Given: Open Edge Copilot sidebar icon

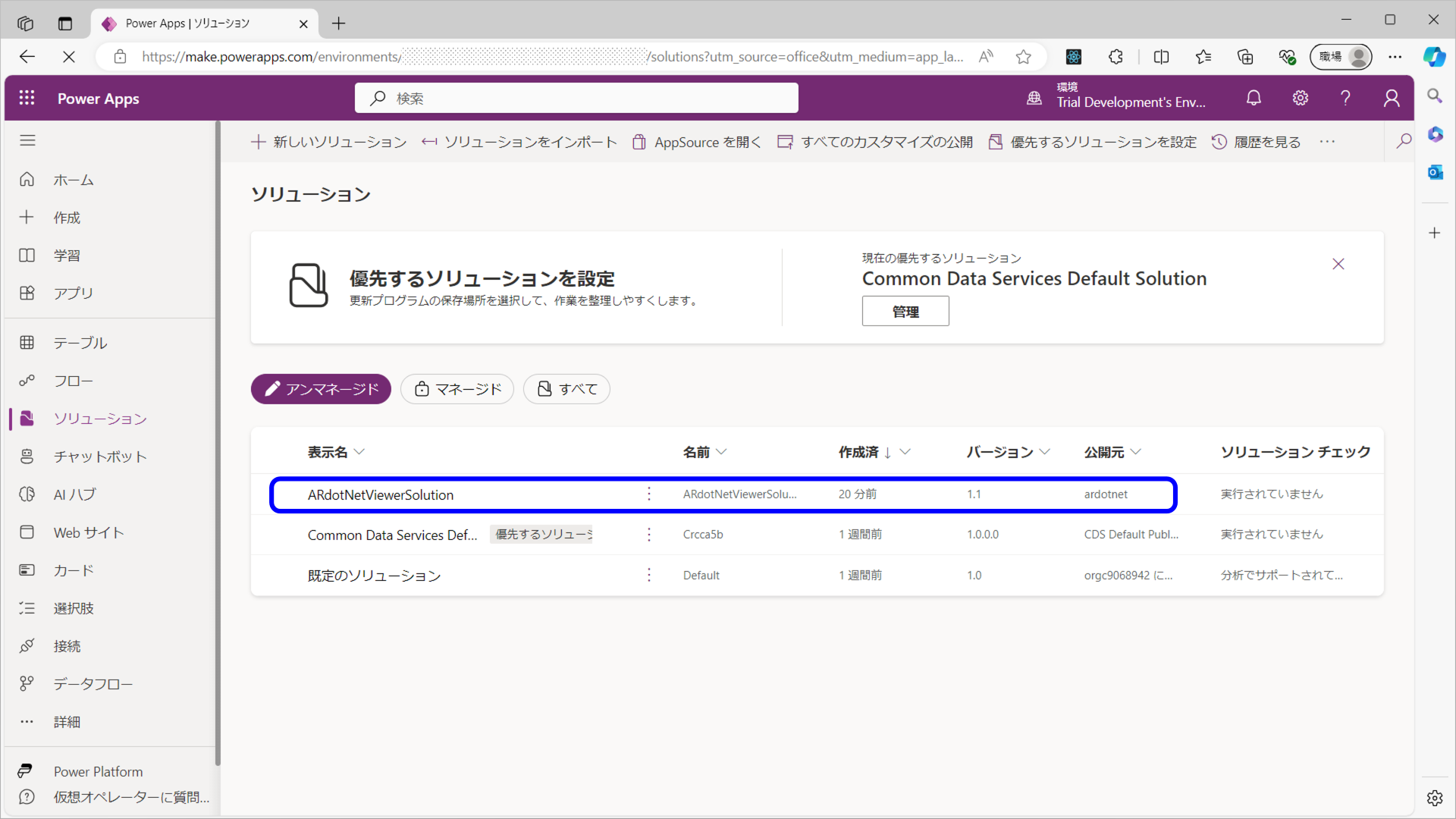Looking at the screenshot, I should pyautogui.click(x=1434, y=57).
